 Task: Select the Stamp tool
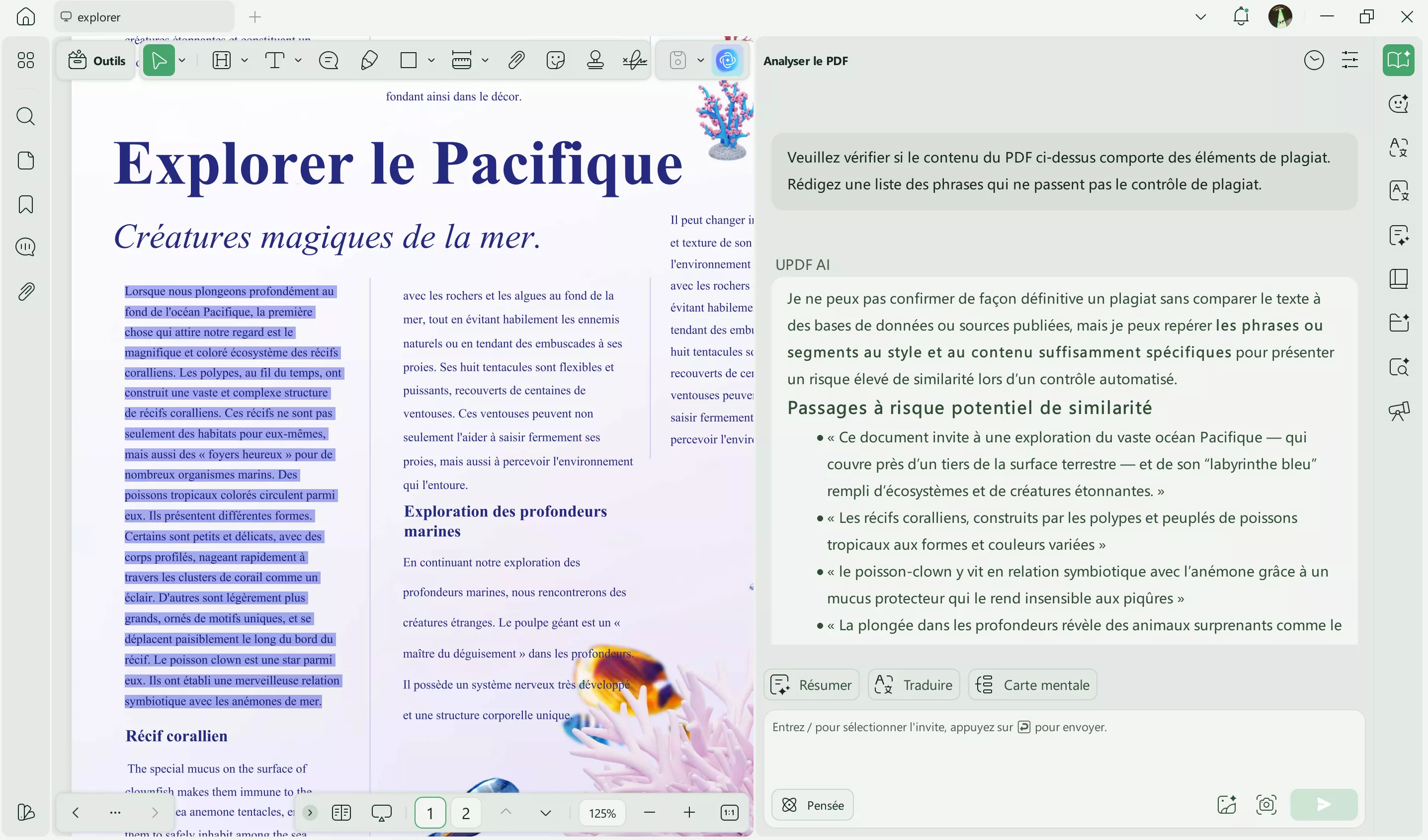pos(595,60)
